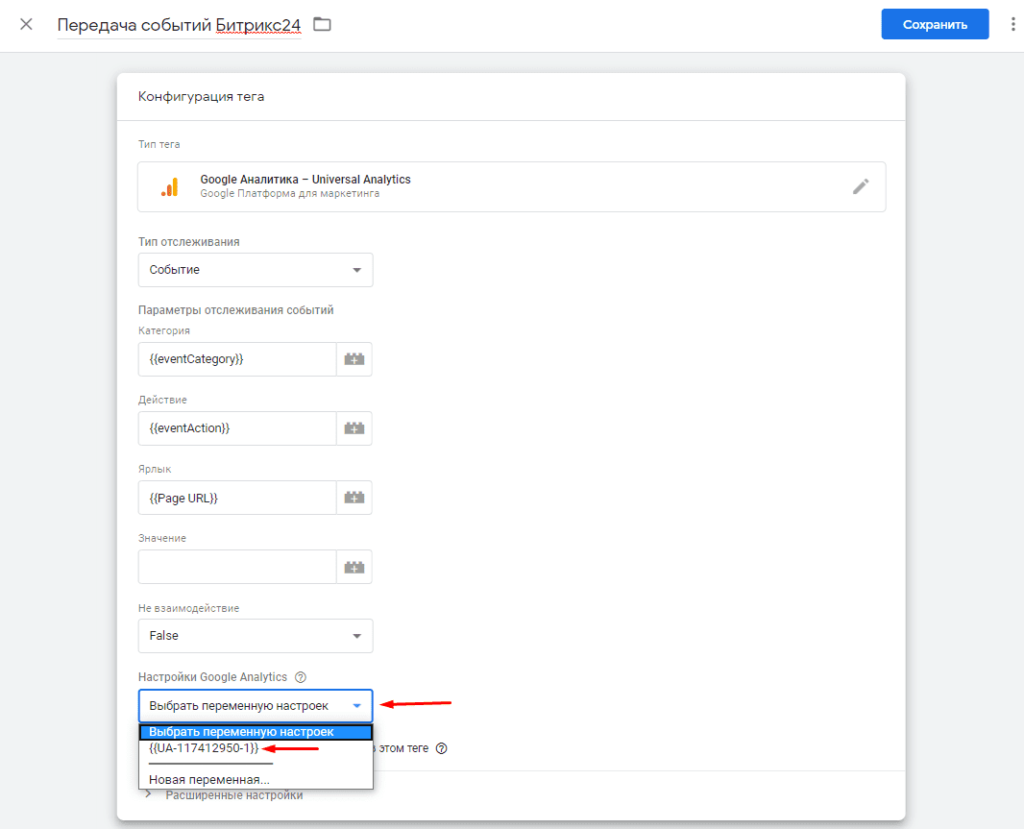Click the Конфигурация тега heading

[201, 97]
